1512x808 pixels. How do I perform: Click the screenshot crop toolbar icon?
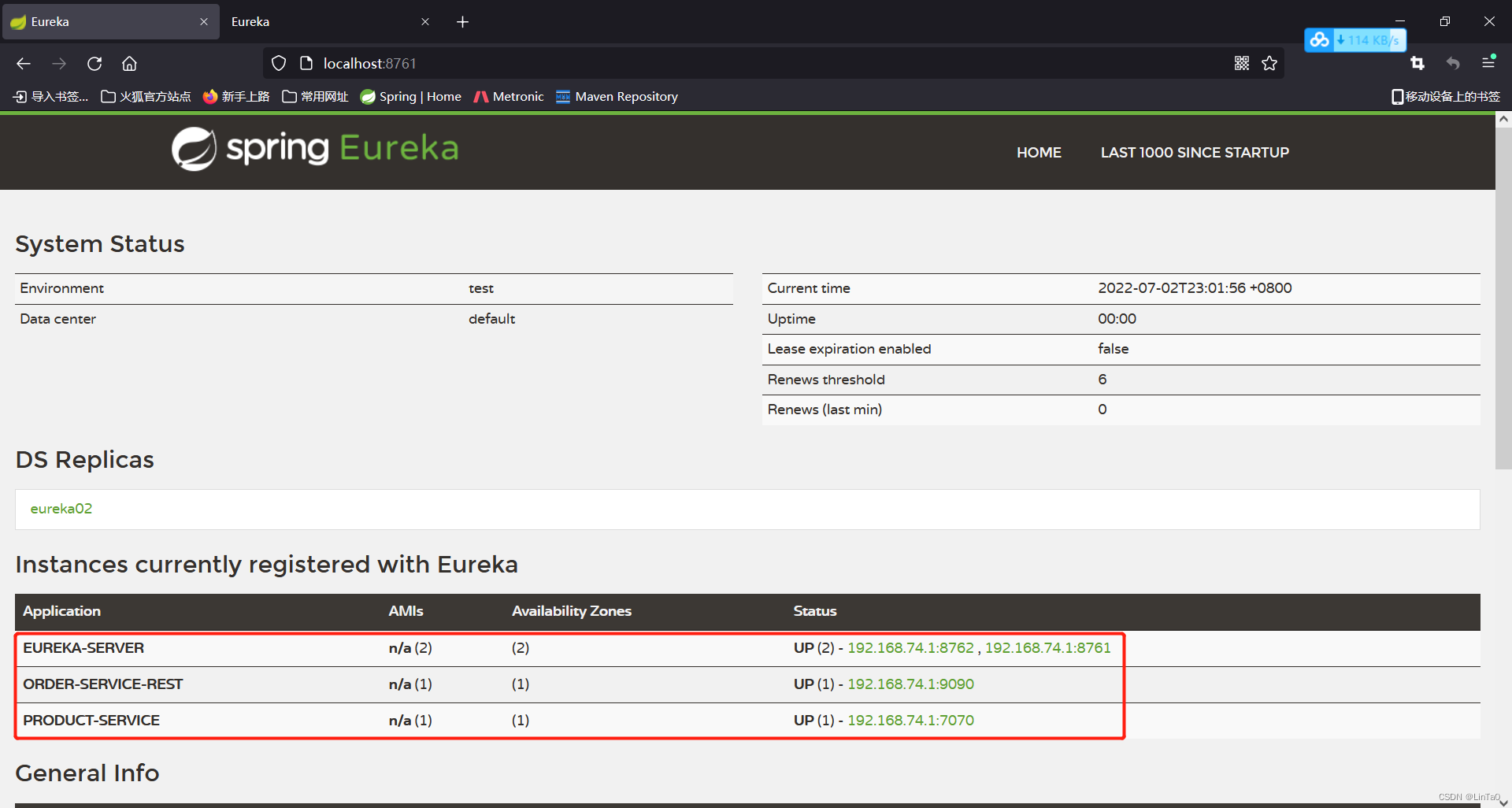pos(1417,64)
